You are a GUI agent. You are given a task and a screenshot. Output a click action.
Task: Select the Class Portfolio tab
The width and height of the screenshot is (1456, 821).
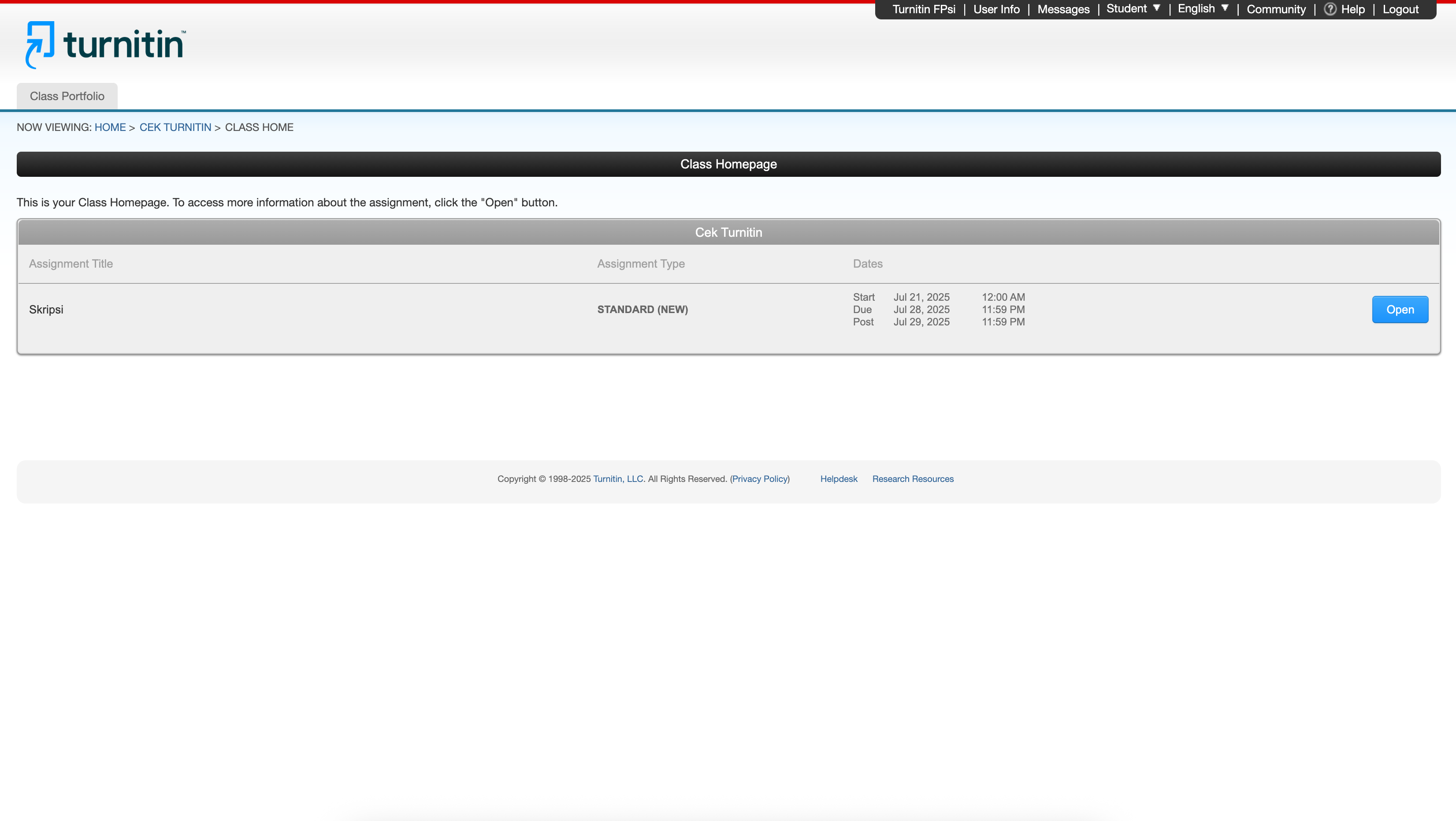pos(67,96)
